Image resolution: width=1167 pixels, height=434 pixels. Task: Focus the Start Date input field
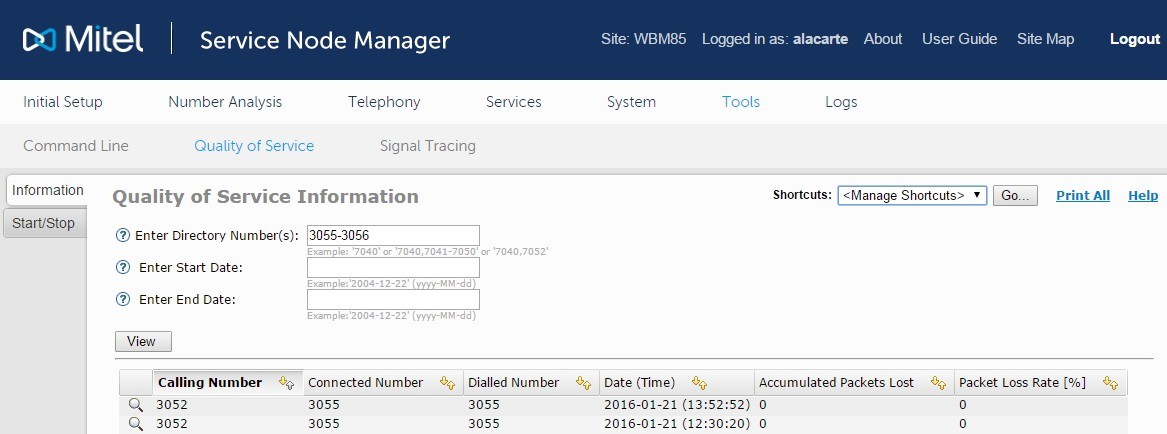click(393, 267)
